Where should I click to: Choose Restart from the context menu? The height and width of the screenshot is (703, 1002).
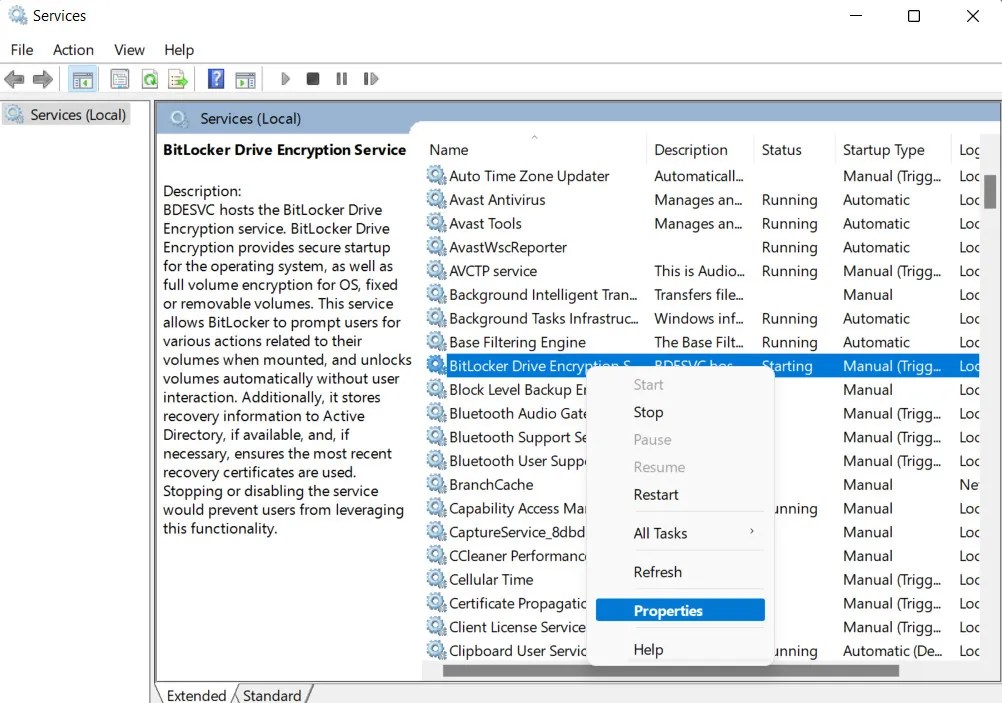tap(656, 494)
